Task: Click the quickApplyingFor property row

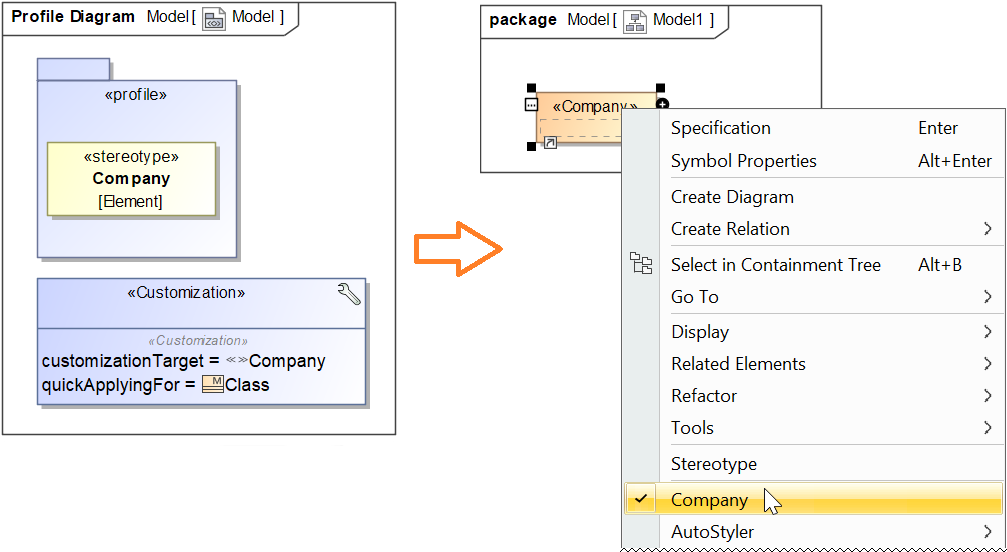Action: [x=156, y=385]
